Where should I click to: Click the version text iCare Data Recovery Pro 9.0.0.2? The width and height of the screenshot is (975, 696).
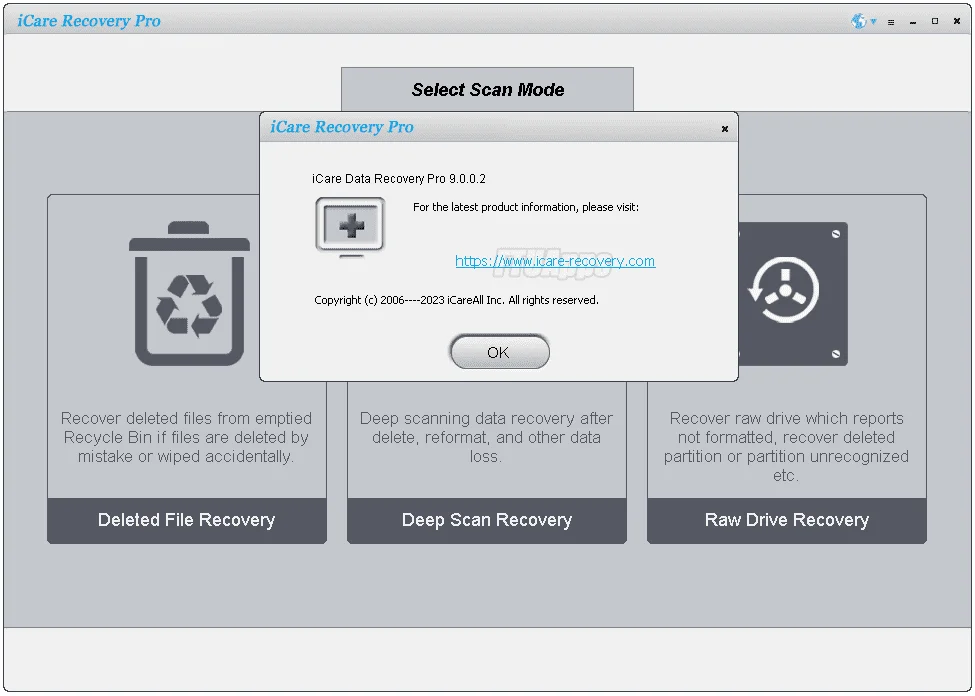coord(399,179)
